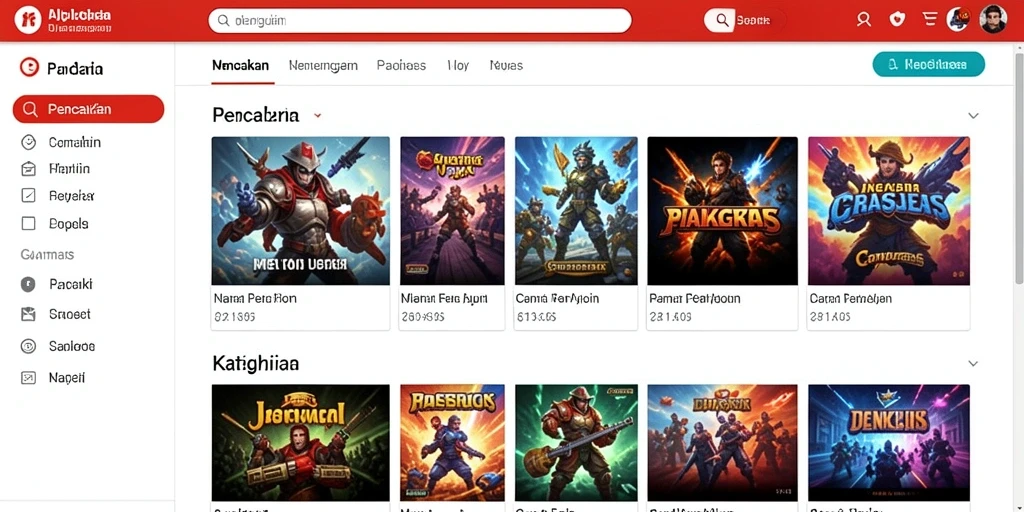The width and height of the screenshot is (1024, 512).
Task: Focus the top search input field
Action: [x=420, y=21]
